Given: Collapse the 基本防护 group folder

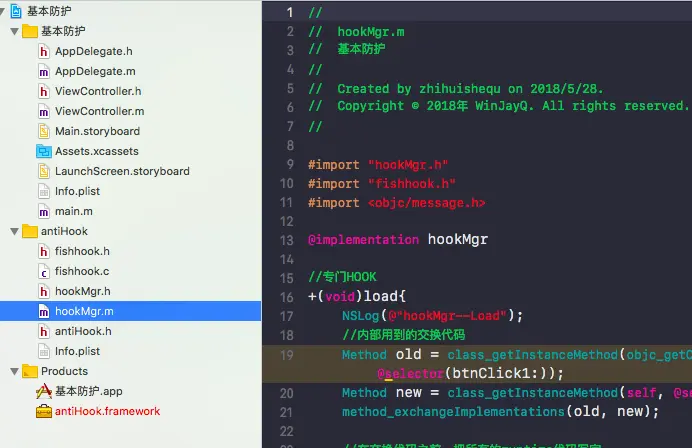Looking at the screenshot, I should point(15,31).
